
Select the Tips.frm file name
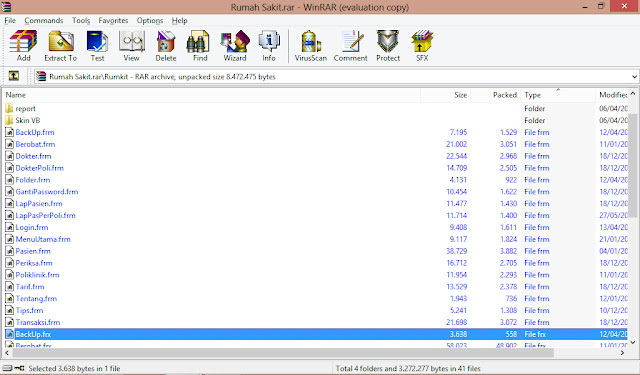point(29,311)
